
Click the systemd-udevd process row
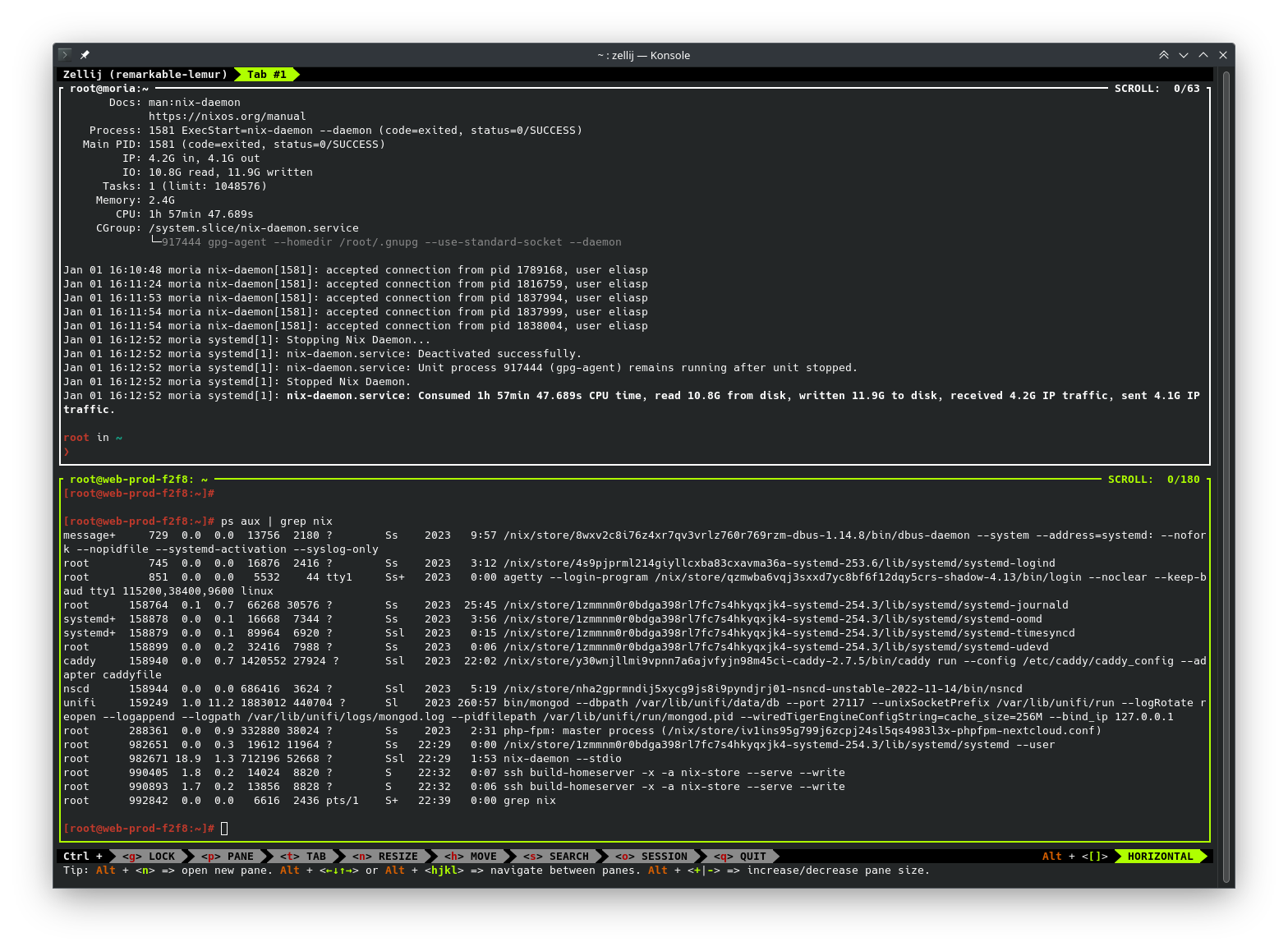click(x=556, y=647)
